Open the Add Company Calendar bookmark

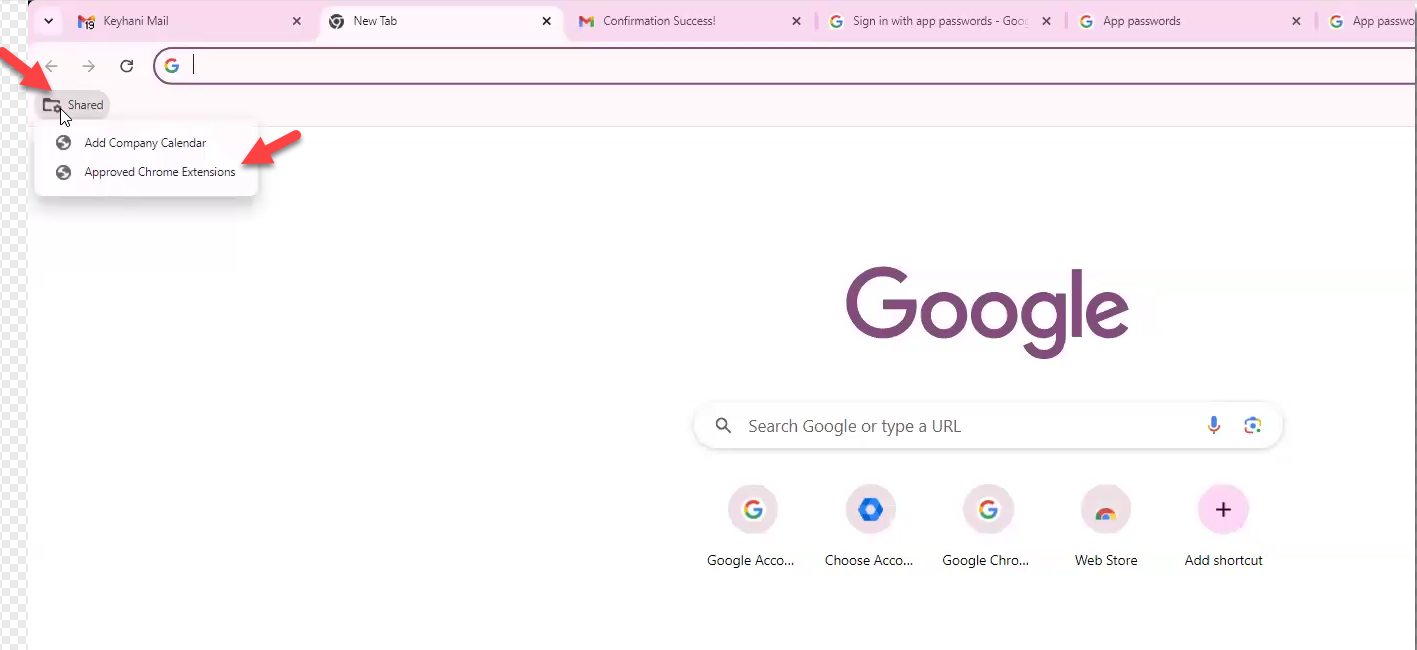[x=146, y=143]
